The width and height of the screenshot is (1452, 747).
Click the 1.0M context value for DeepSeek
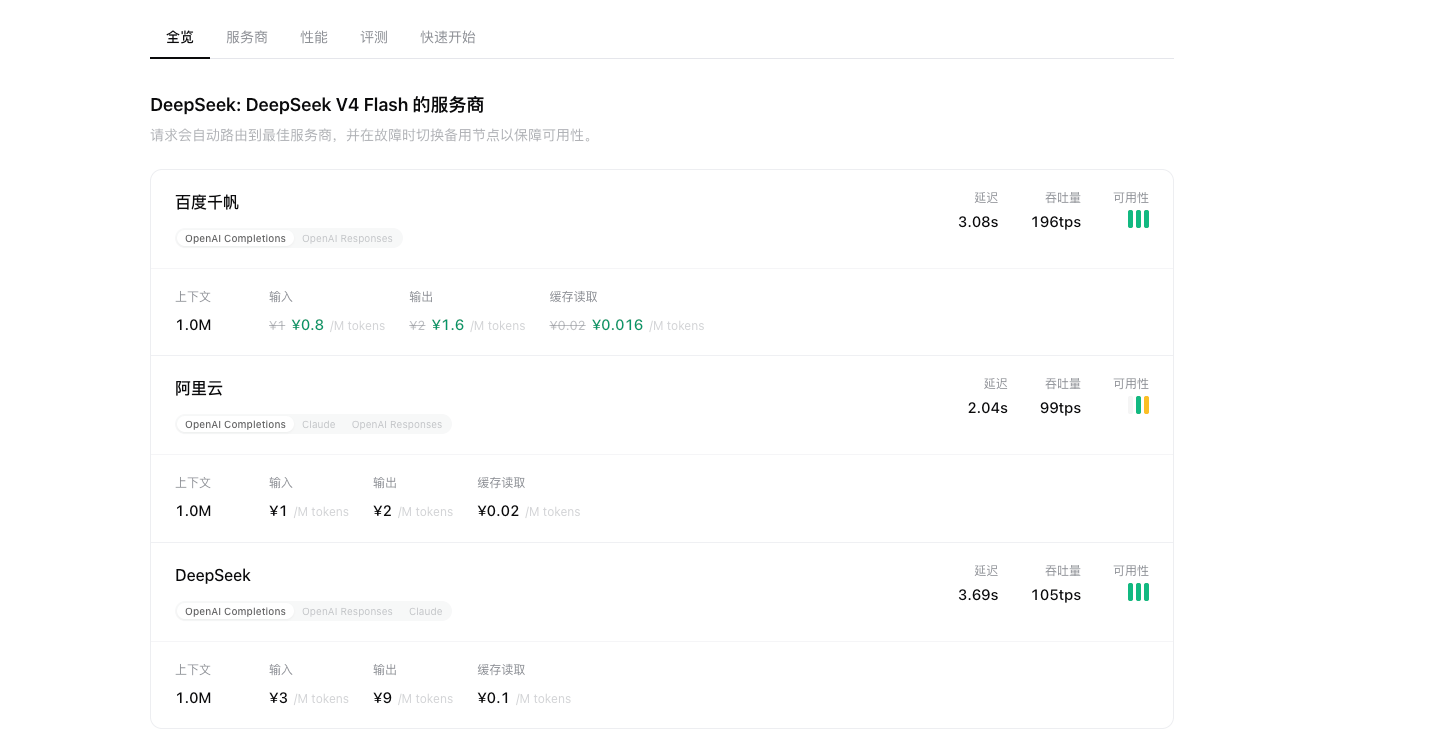(194, 698)
